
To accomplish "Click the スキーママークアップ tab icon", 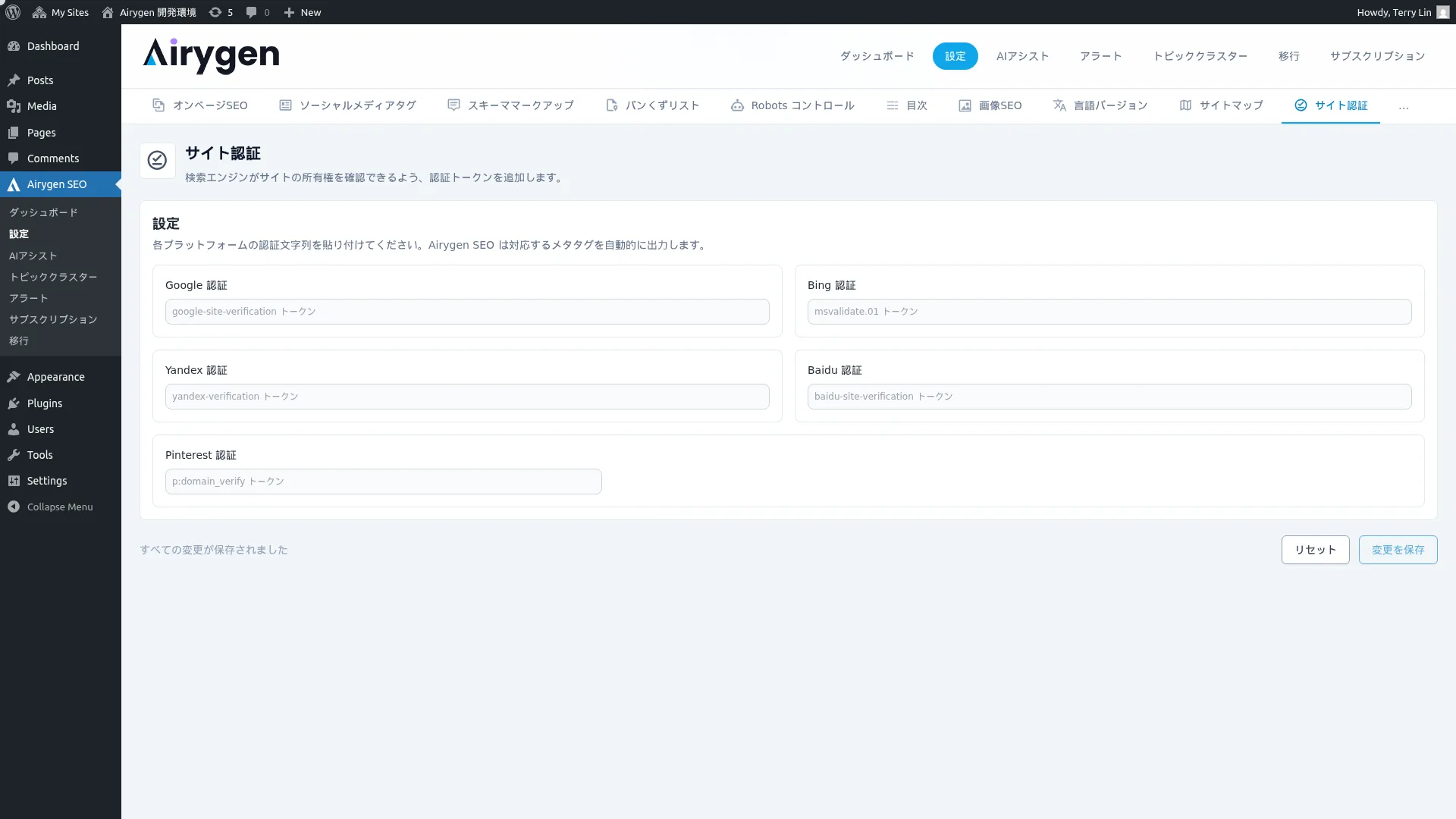I will point(453,105).
